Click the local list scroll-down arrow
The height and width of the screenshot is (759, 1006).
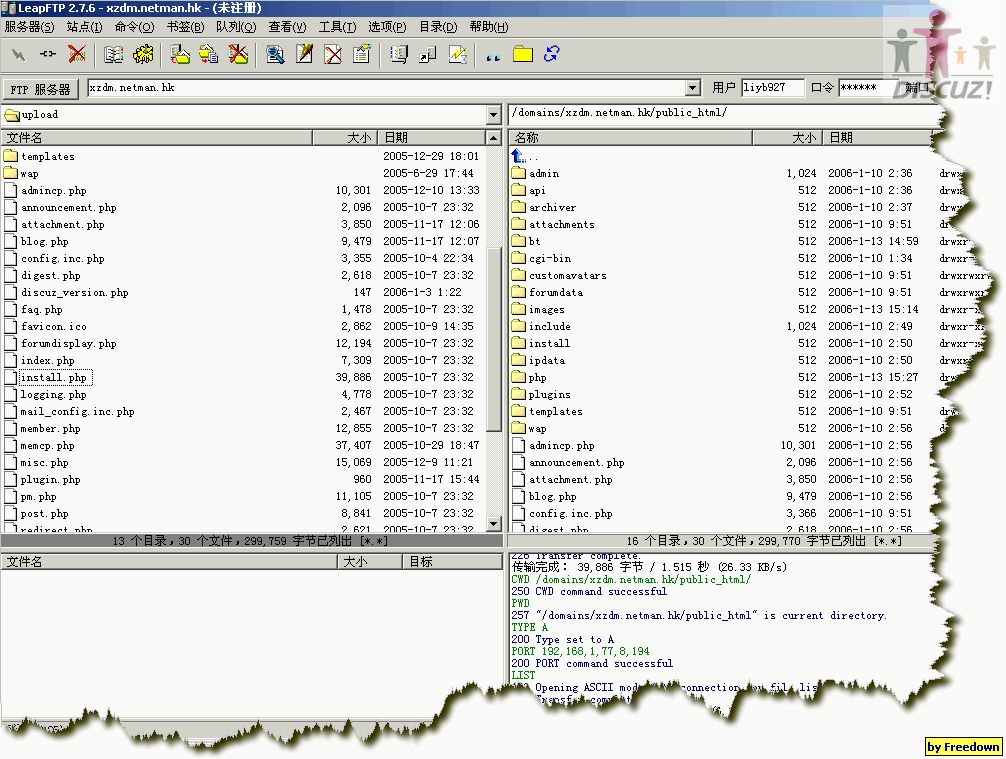[x=493, y=523]
